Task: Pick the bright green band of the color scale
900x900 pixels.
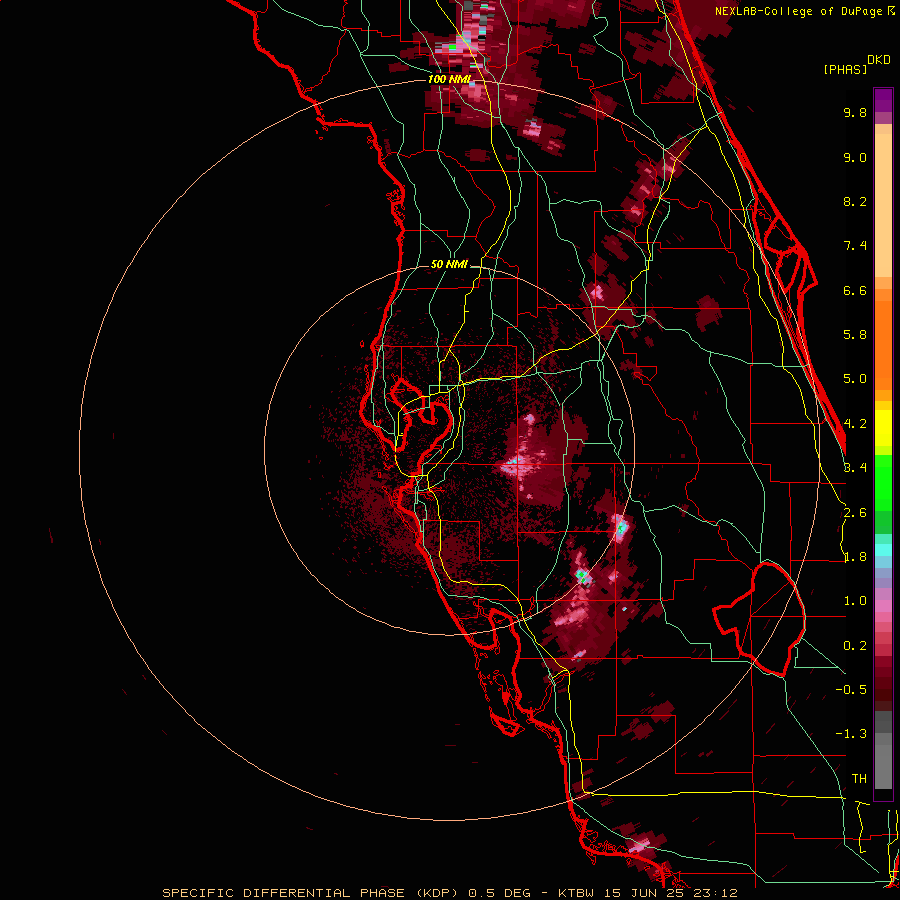Action: 883,482
